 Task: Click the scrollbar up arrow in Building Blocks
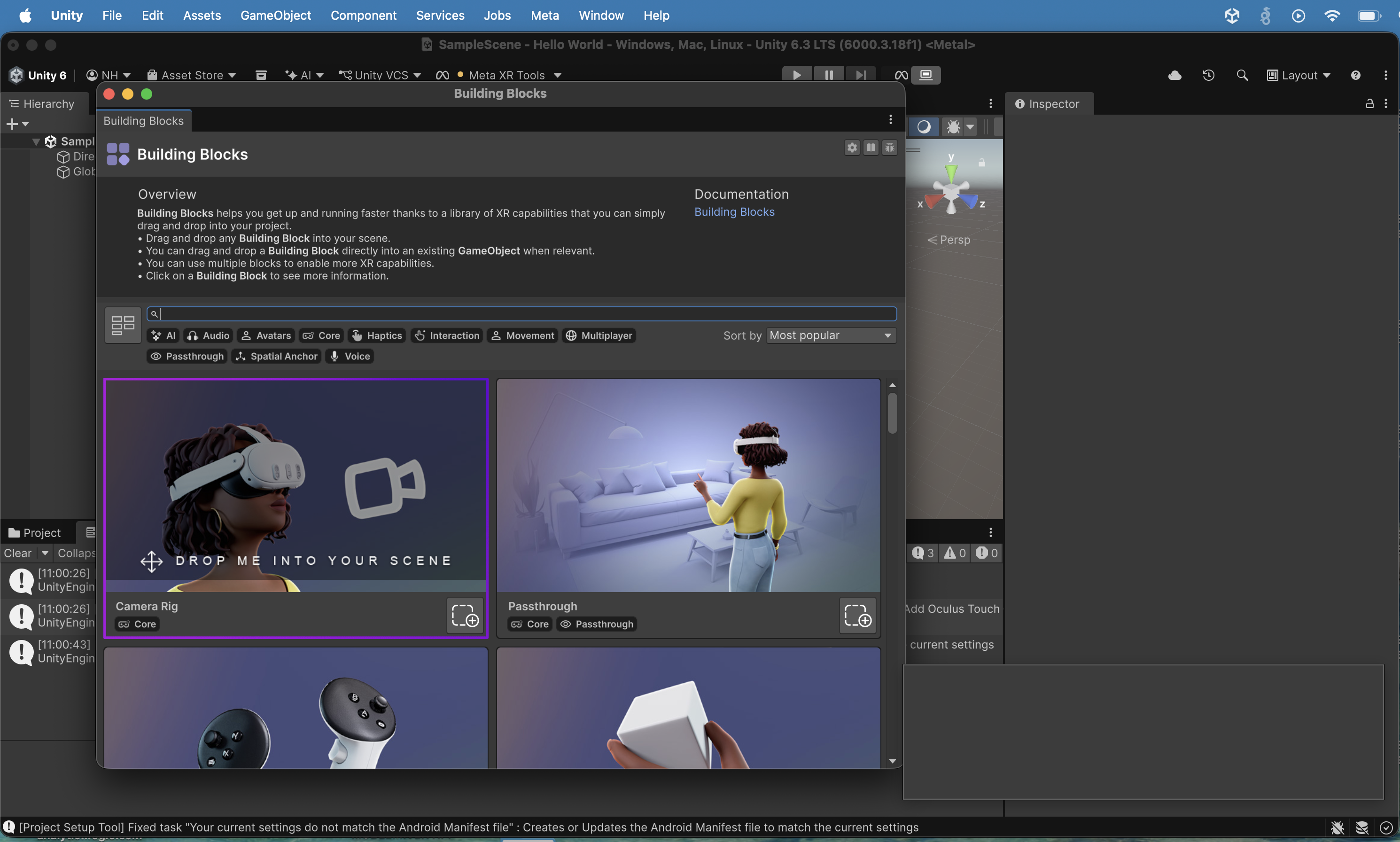click(892, 385)
